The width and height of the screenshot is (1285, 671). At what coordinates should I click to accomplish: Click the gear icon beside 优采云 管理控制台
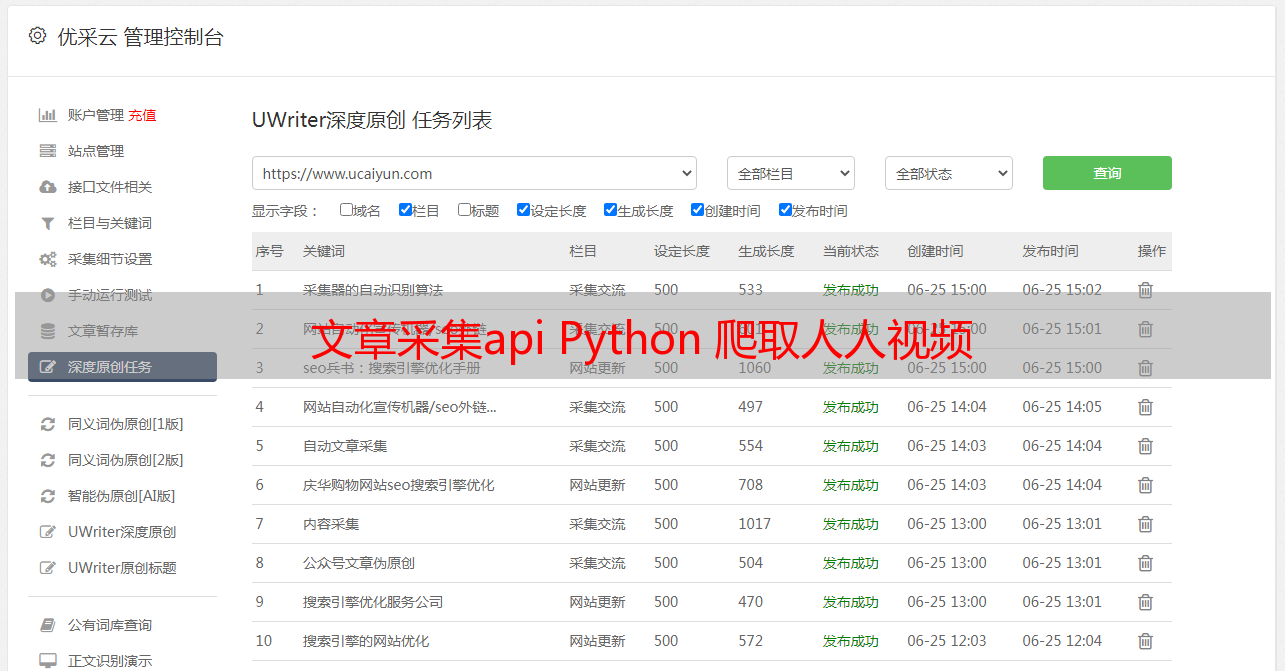[x=37, y=36]
